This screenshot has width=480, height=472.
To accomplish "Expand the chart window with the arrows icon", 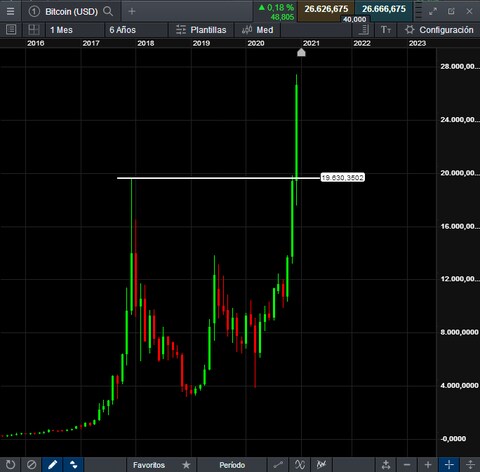I will [x=433, y=11].
